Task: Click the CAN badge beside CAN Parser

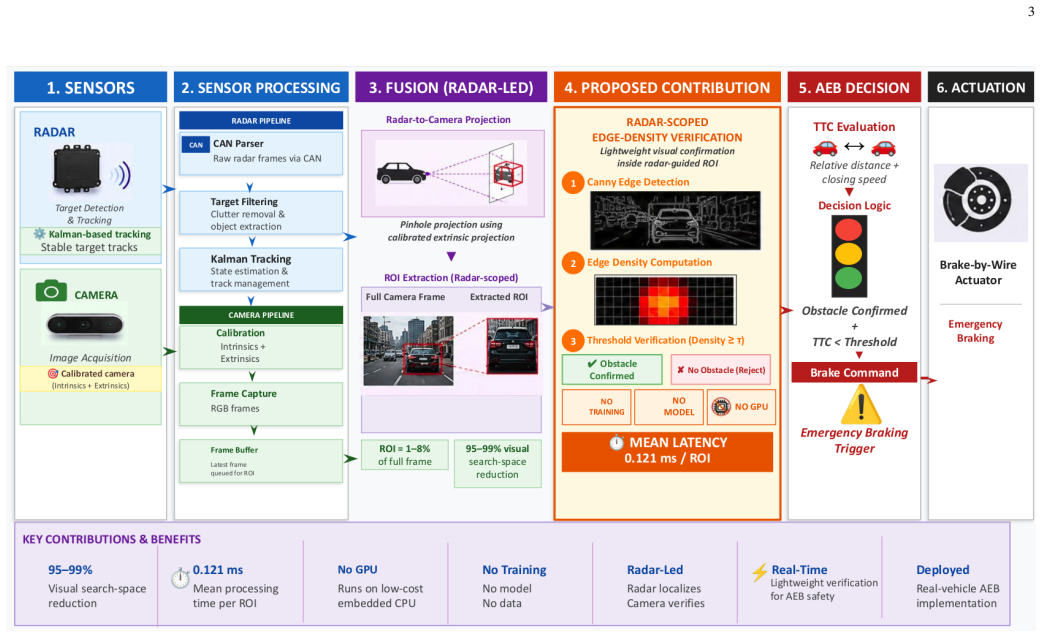Action: point(196,144)
